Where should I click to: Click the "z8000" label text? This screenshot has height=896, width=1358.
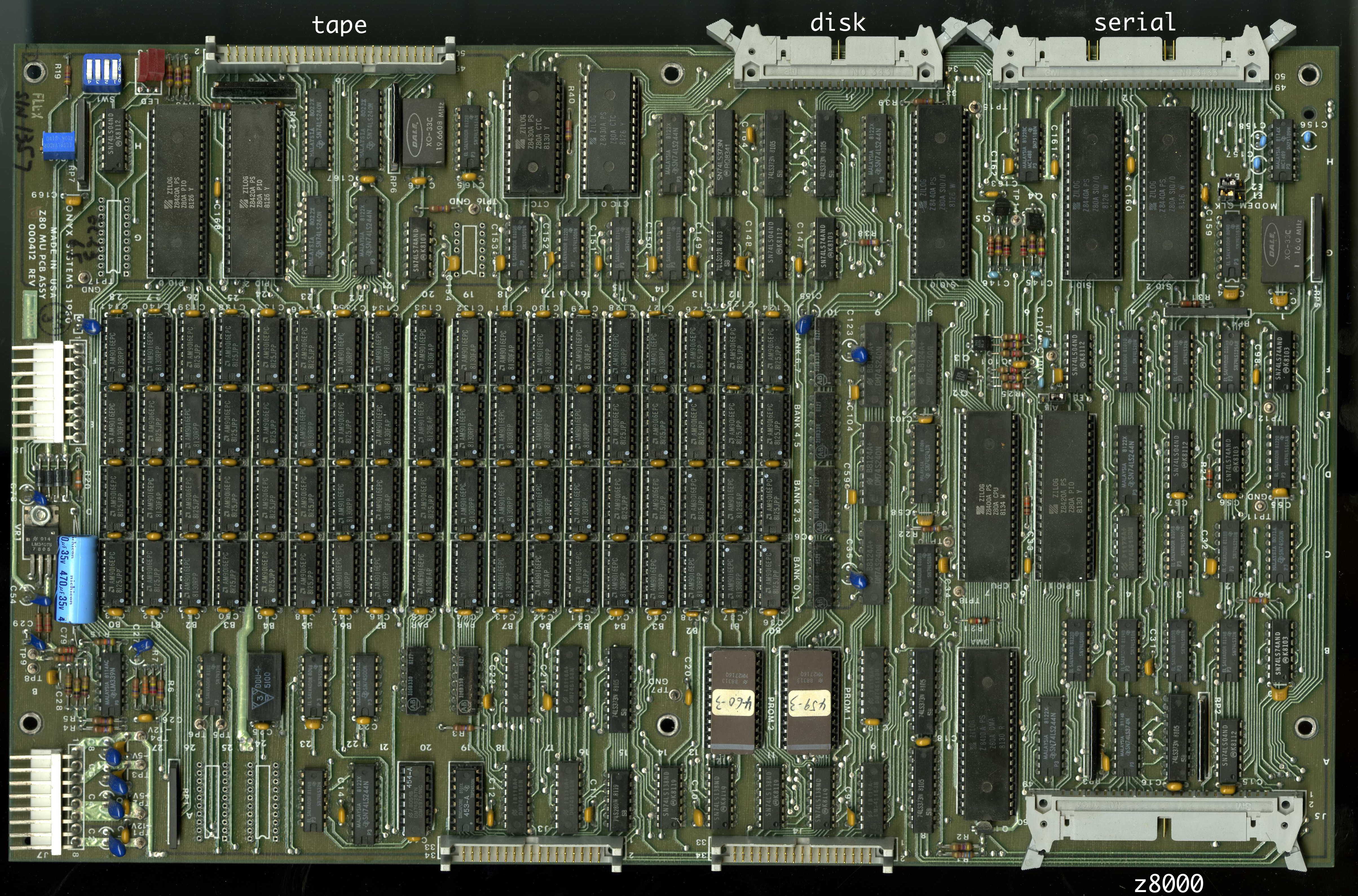click(1168, 883)
